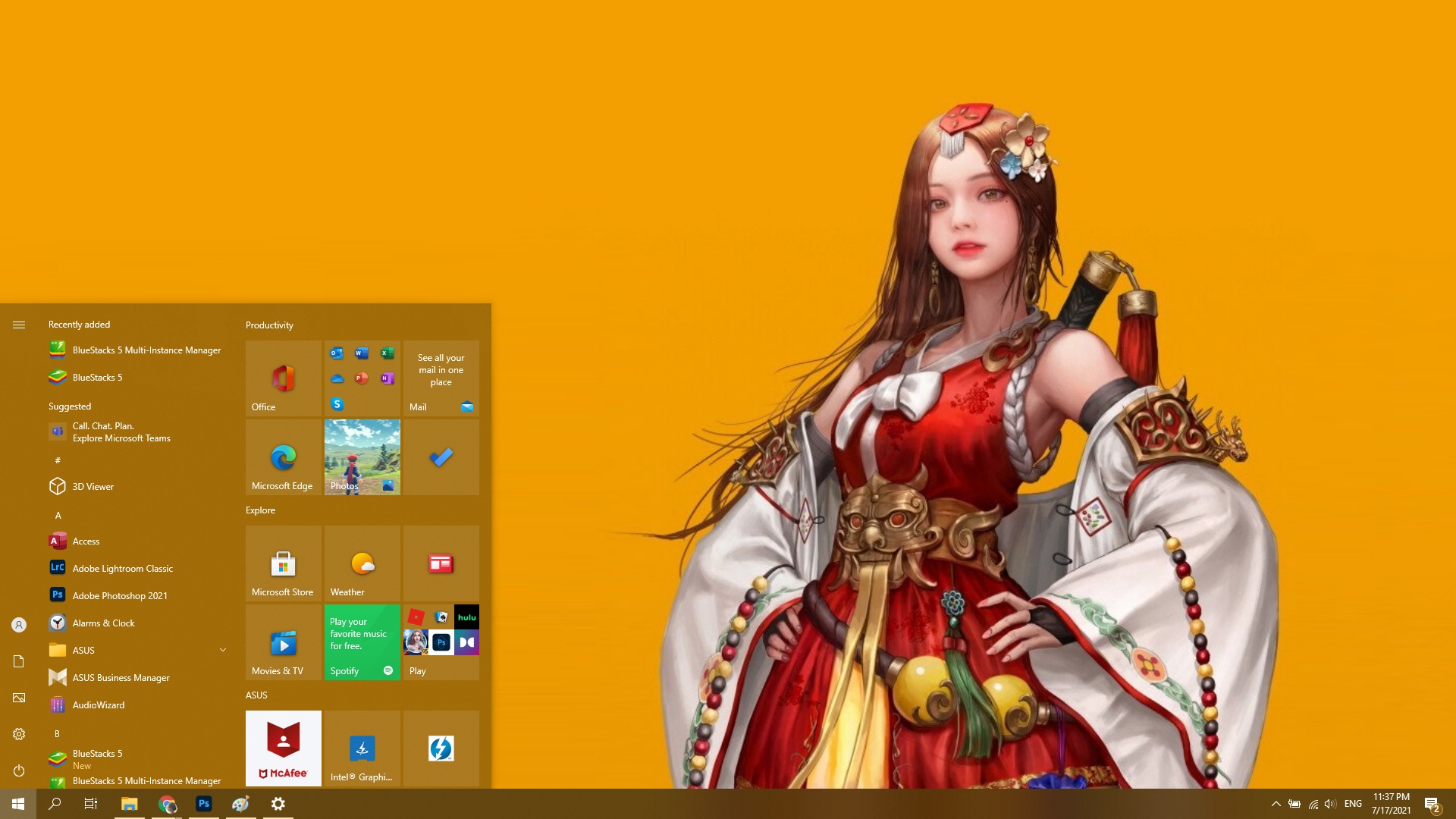The image size is (1456, 819).
Task: Launch Microsoft Edge tile
Action: click(x=283, y=457)
